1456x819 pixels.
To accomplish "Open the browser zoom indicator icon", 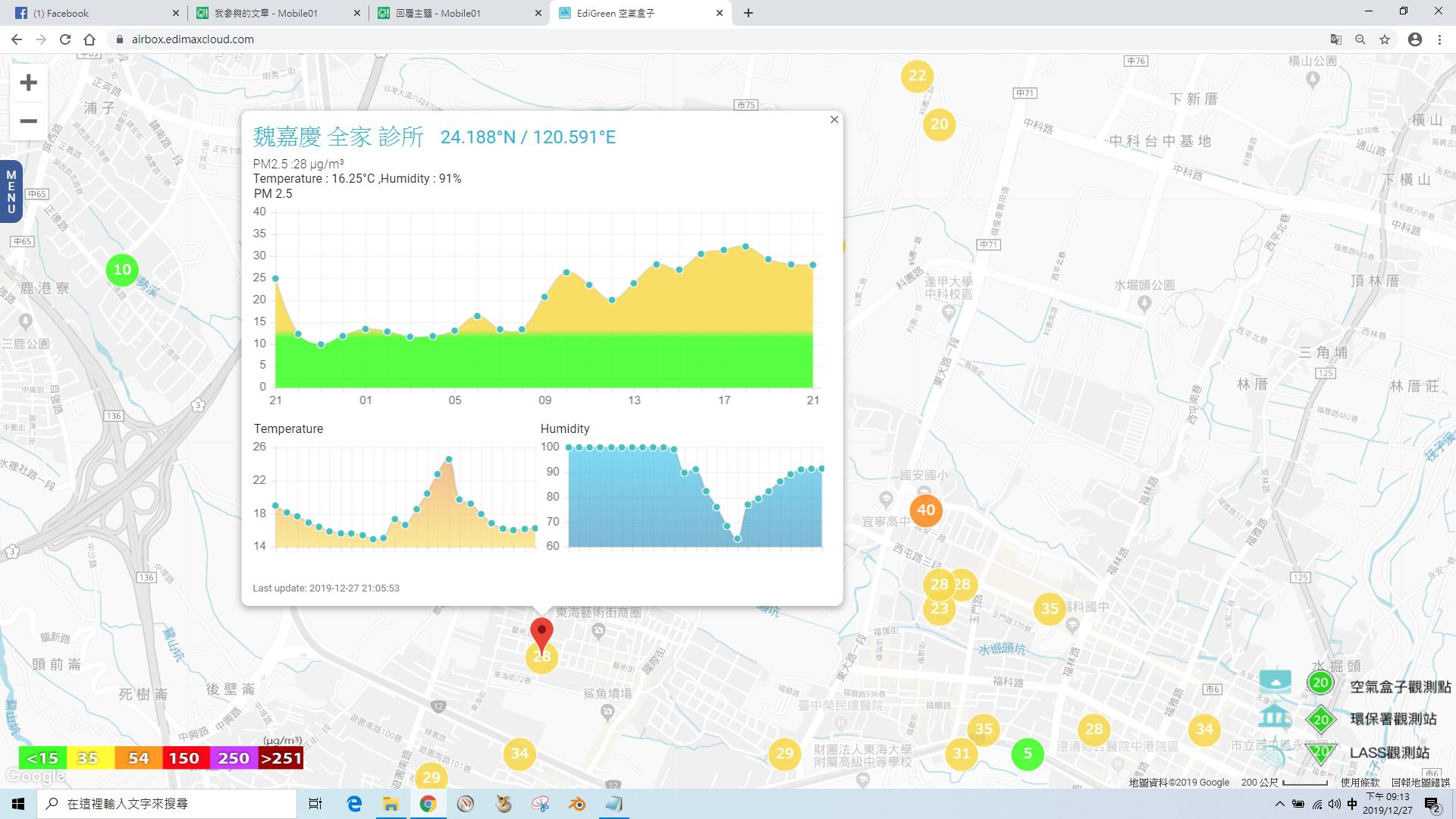I will point(1360,39).
